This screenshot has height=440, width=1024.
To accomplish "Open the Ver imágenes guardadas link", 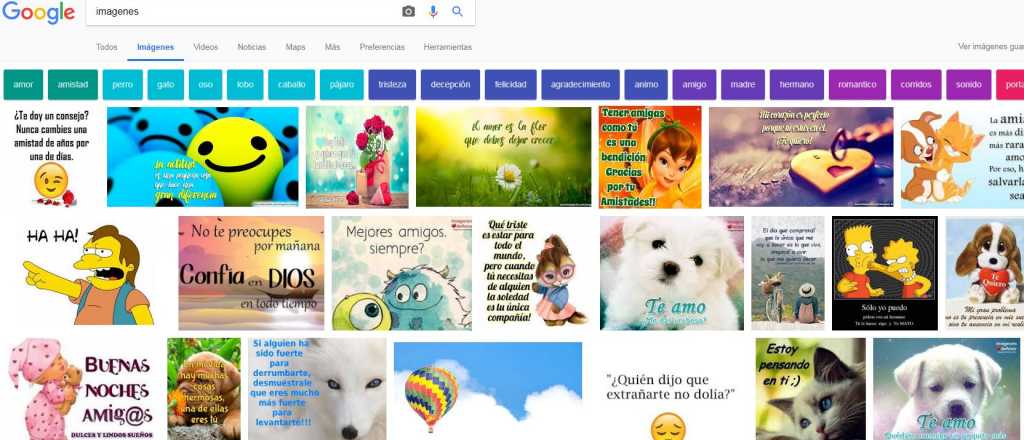I will (991, 47).
